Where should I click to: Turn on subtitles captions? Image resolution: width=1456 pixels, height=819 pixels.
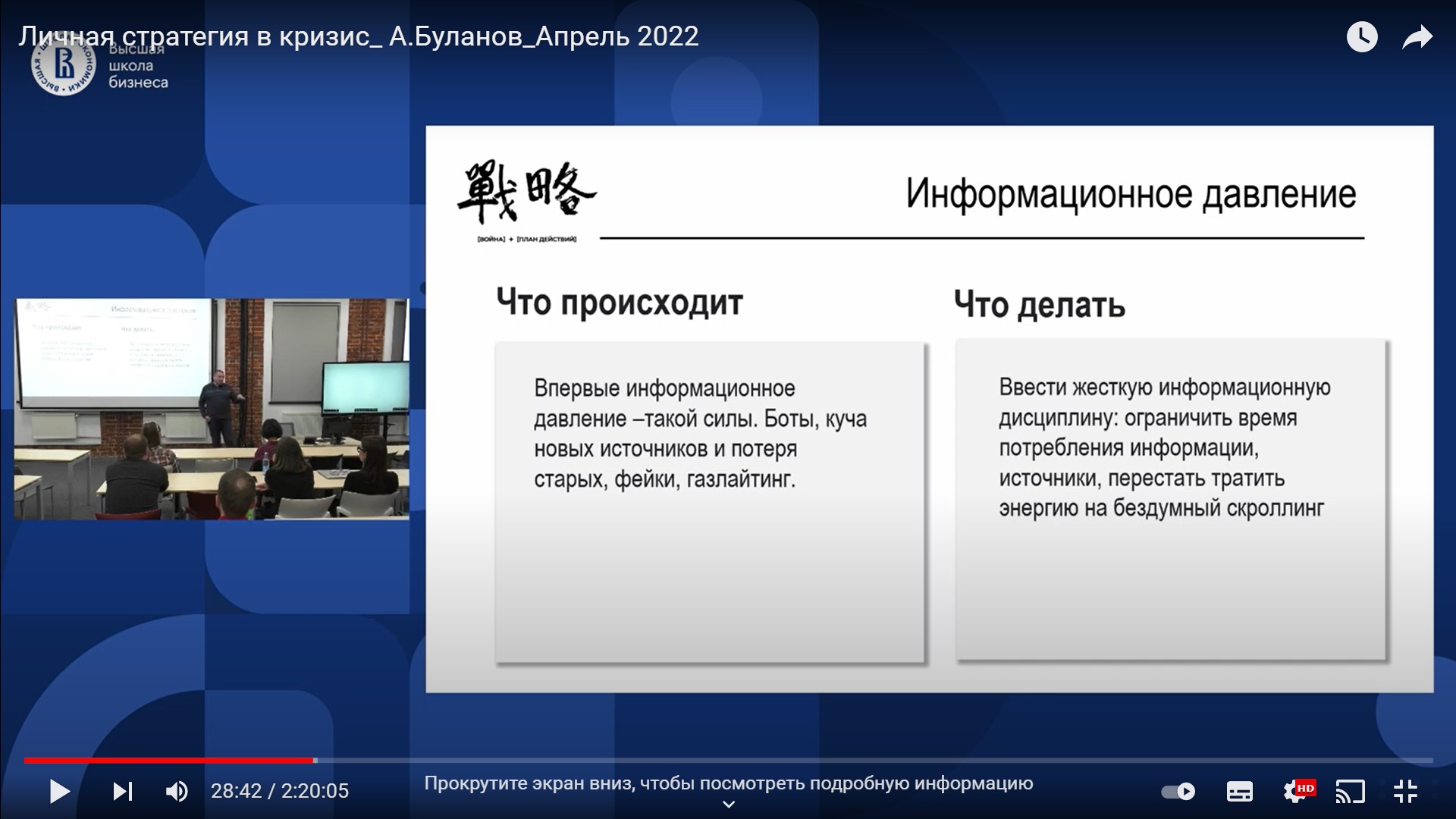pyautogui.click(x=1239, y=792)
